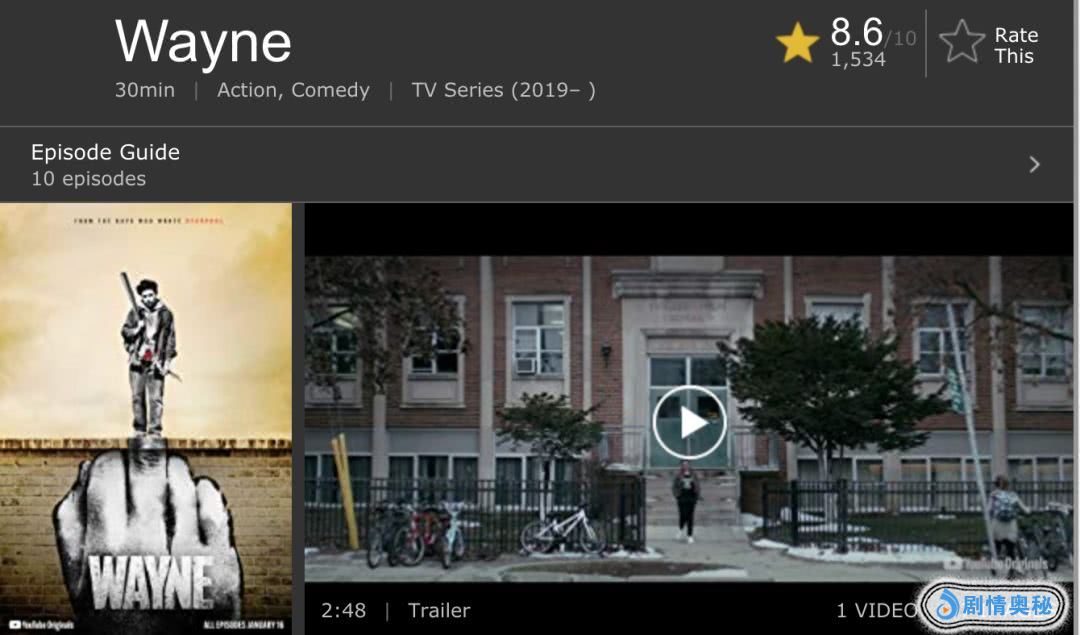Screen dimensions: 1080x635
Task: Play the Wayne trailer video
Action: click(689, 422)
